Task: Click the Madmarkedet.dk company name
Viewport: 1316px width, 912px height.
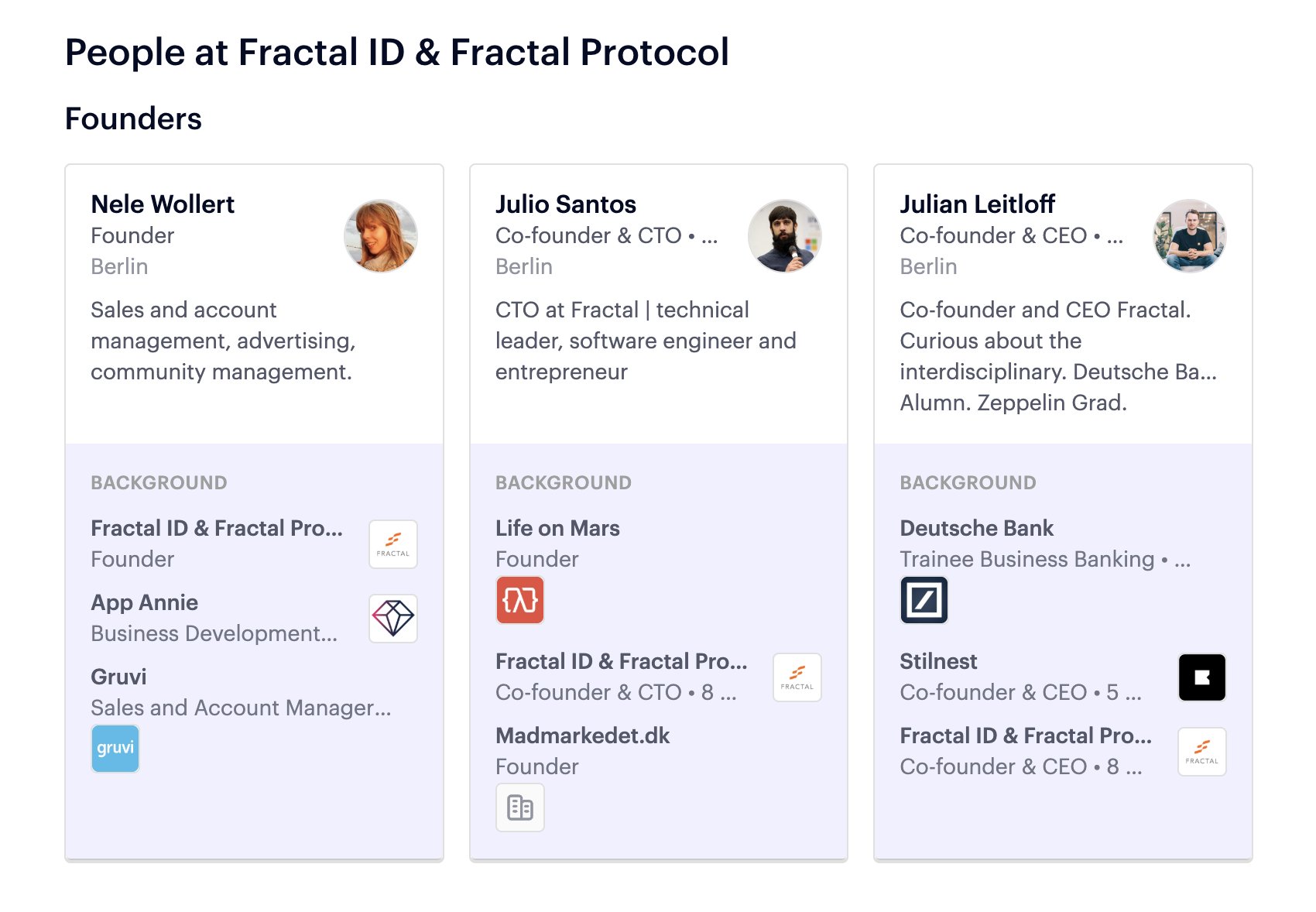Action: click(582, 735)
